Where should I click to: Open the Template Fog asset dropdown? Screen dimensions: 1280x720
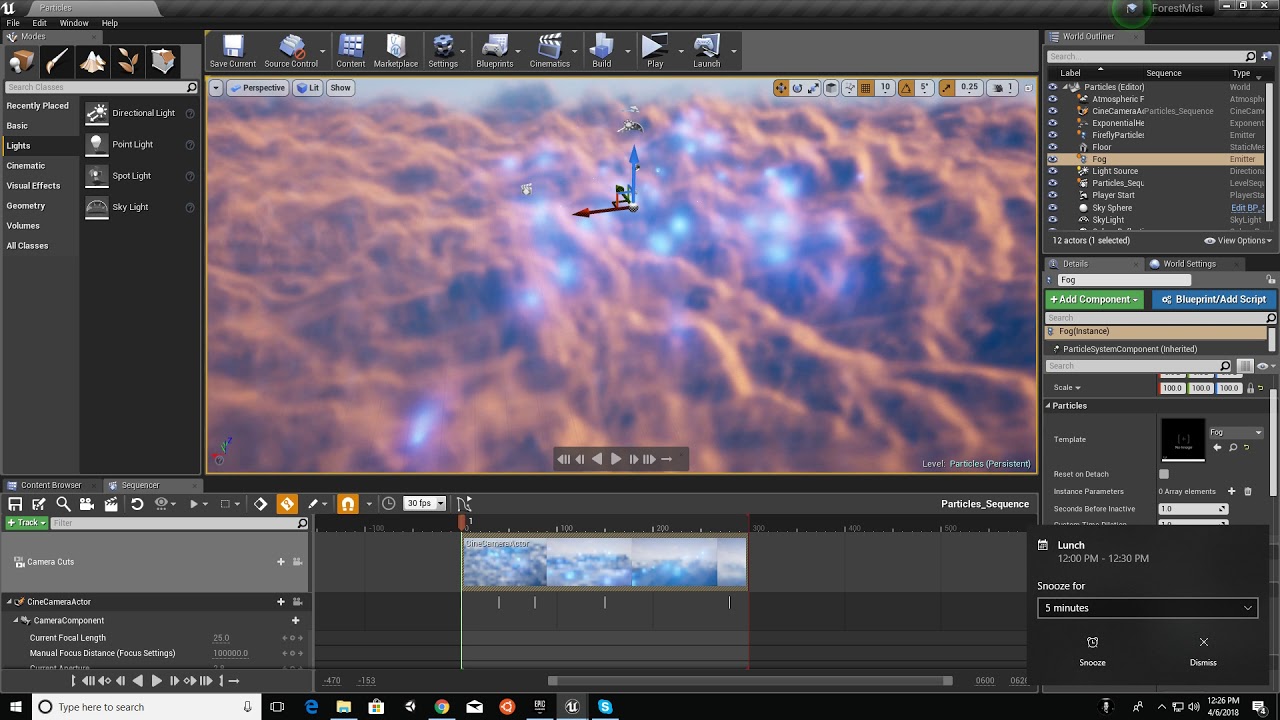1236,432
